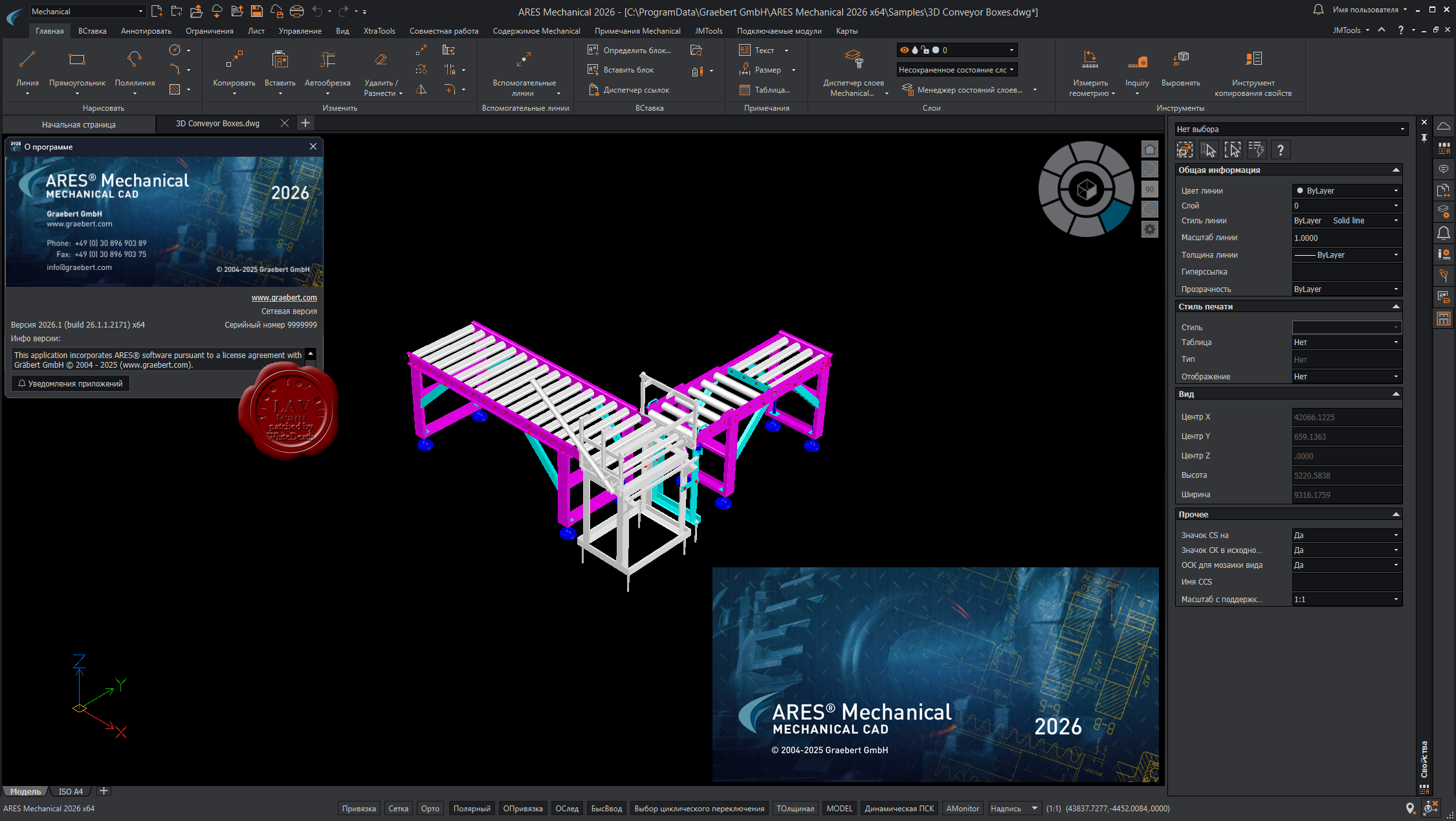Switch to the ISO A4 sheet tab
1456x821 pixels.
point(71,791)
